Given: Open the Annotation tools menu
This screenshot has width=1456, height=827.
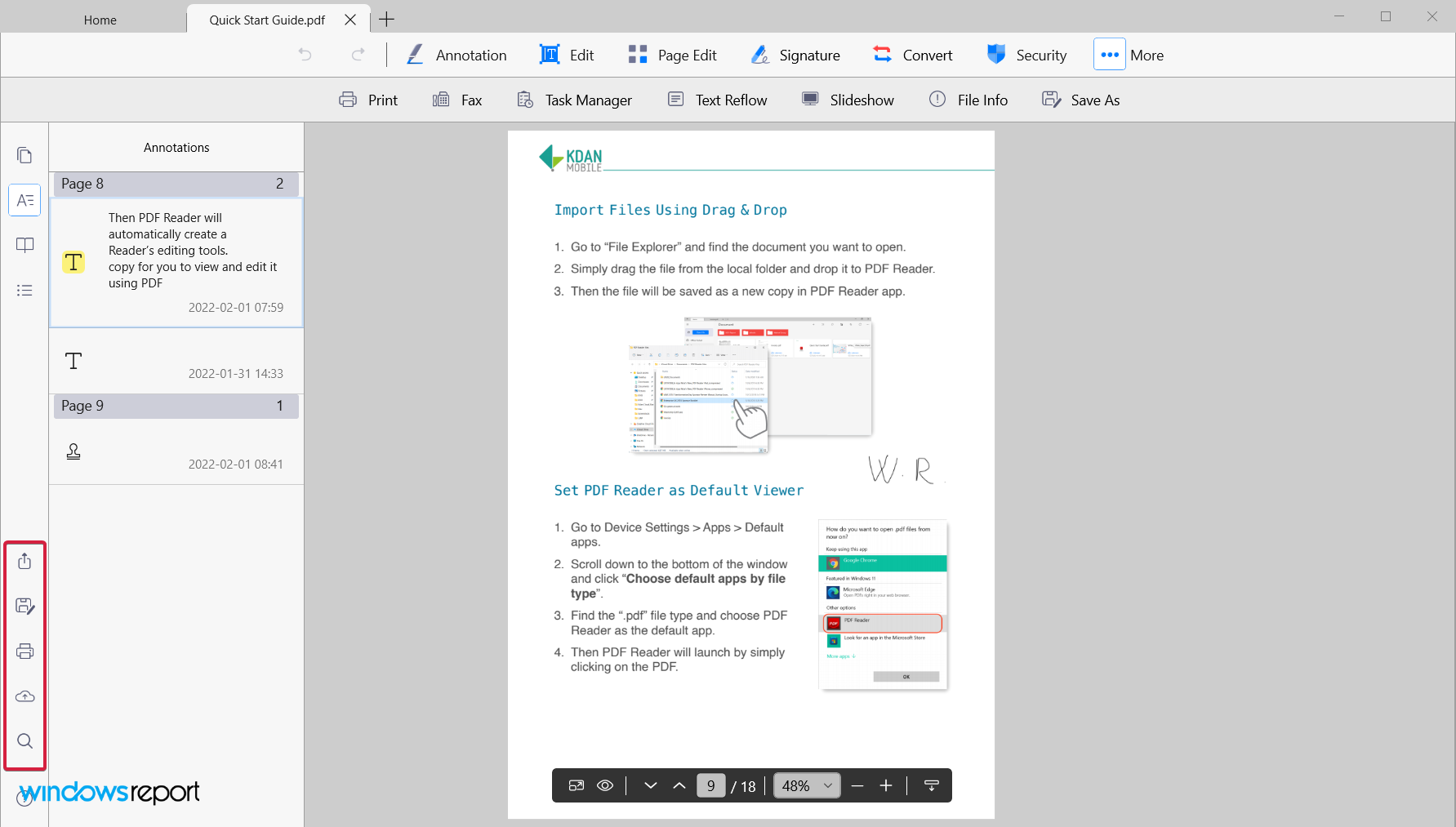Looking at the screenshot, I should (456, 55).
